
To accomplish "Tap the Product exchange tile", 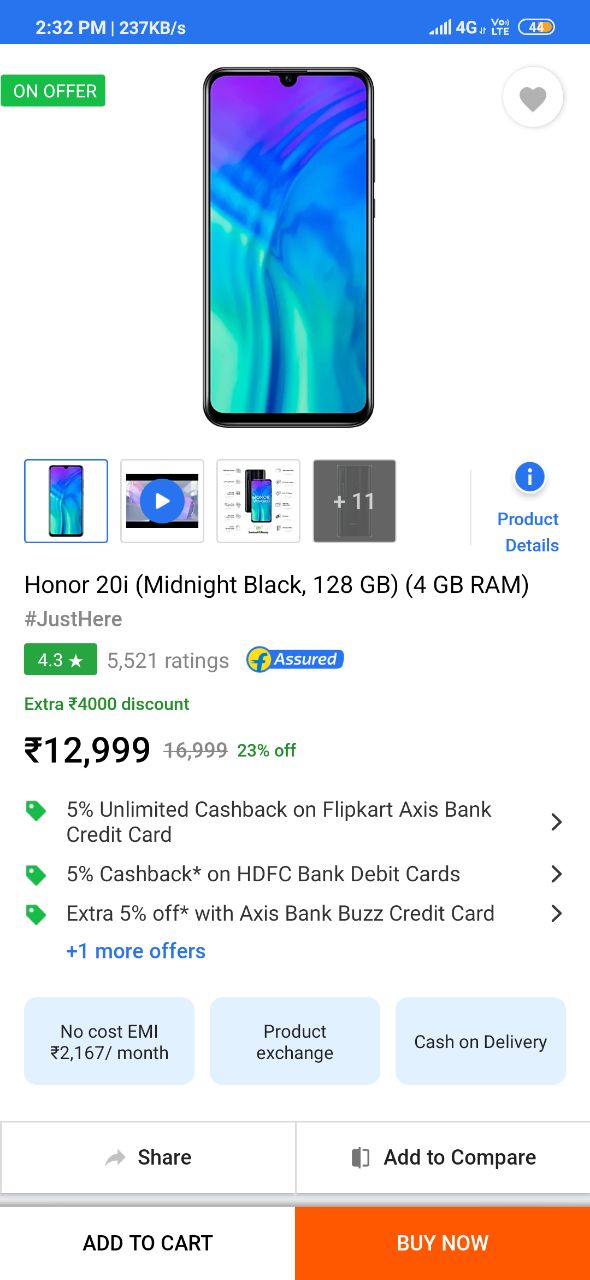I will pyautogui.click(x=295, y=1041).
